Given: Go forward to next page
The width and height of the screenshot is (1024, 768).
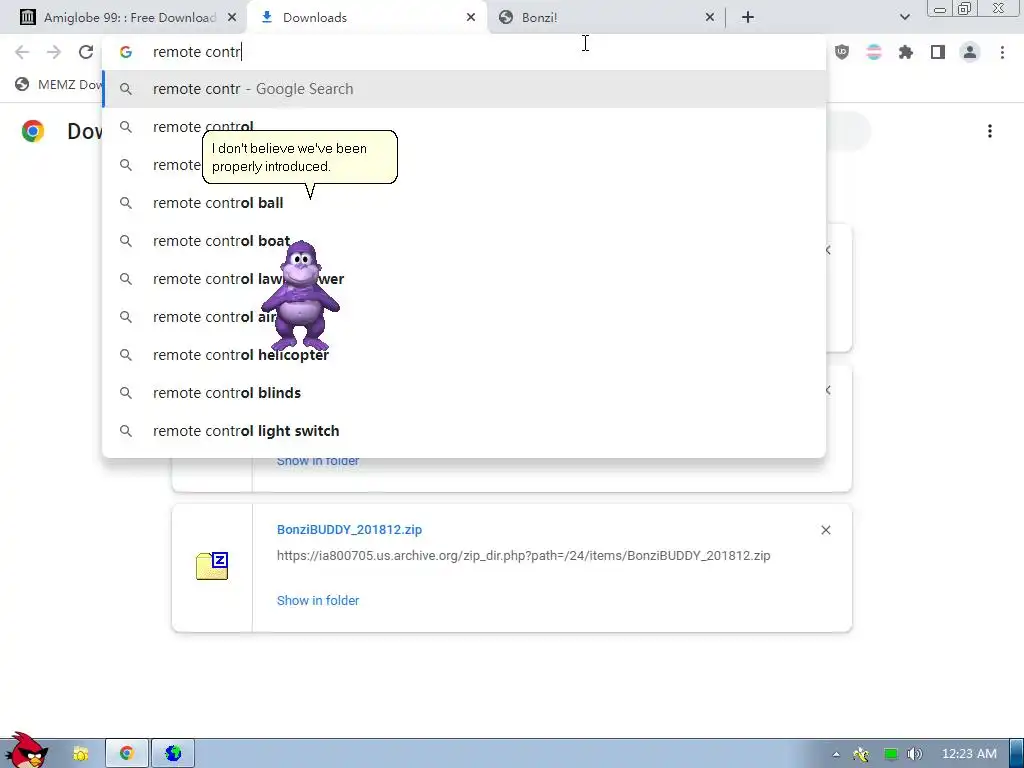Looking at the screenshot, I should [54, 52].
